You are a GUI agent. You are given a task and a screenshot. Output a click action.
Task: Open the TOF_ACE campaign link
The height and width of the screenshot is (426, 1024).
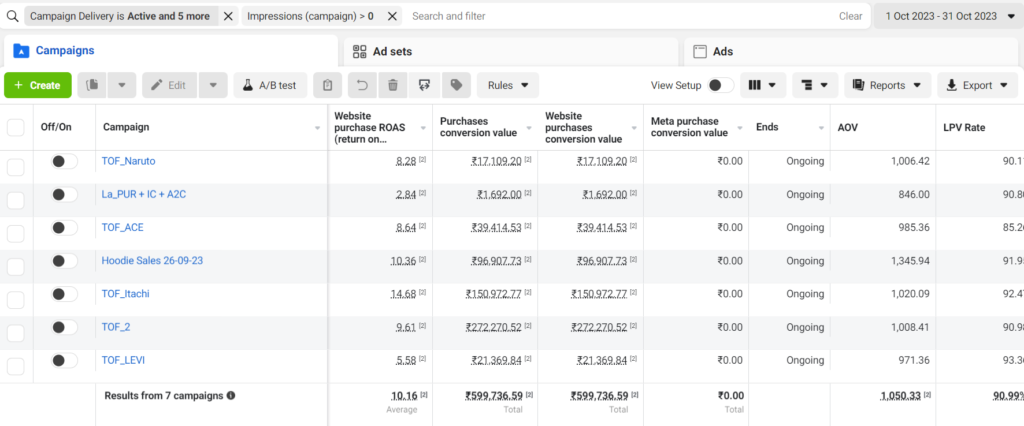point(123,227)
